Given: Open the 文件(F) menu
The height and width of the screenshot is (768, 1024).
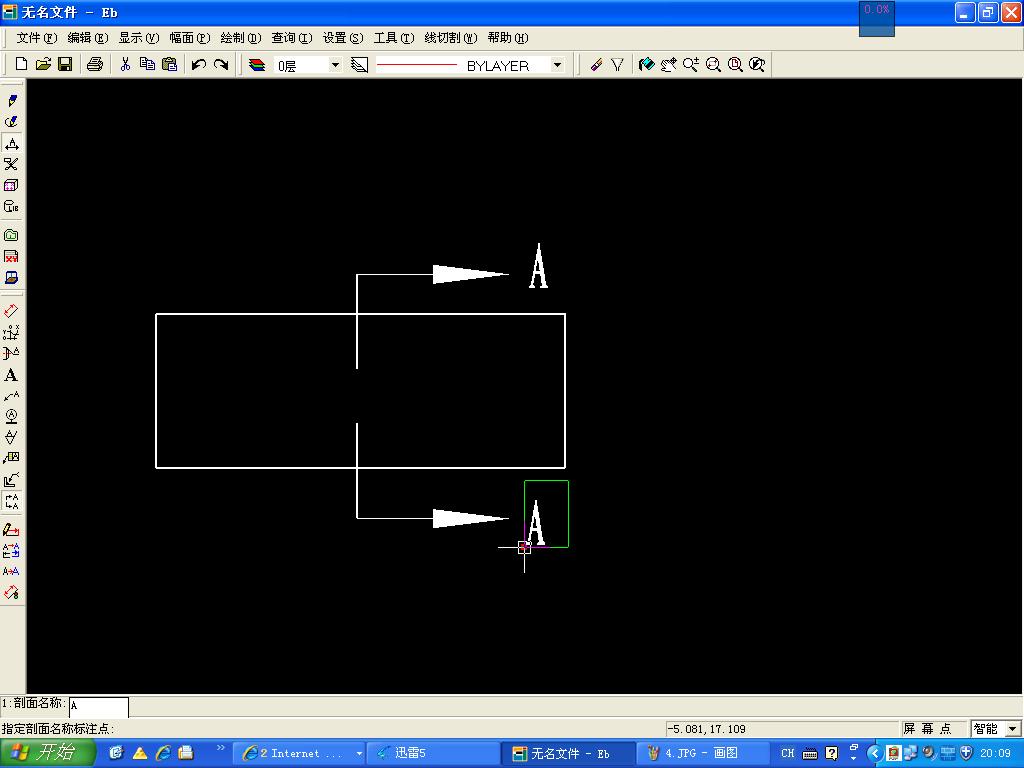Looking at the screenshot, I should tap(36, 38).
